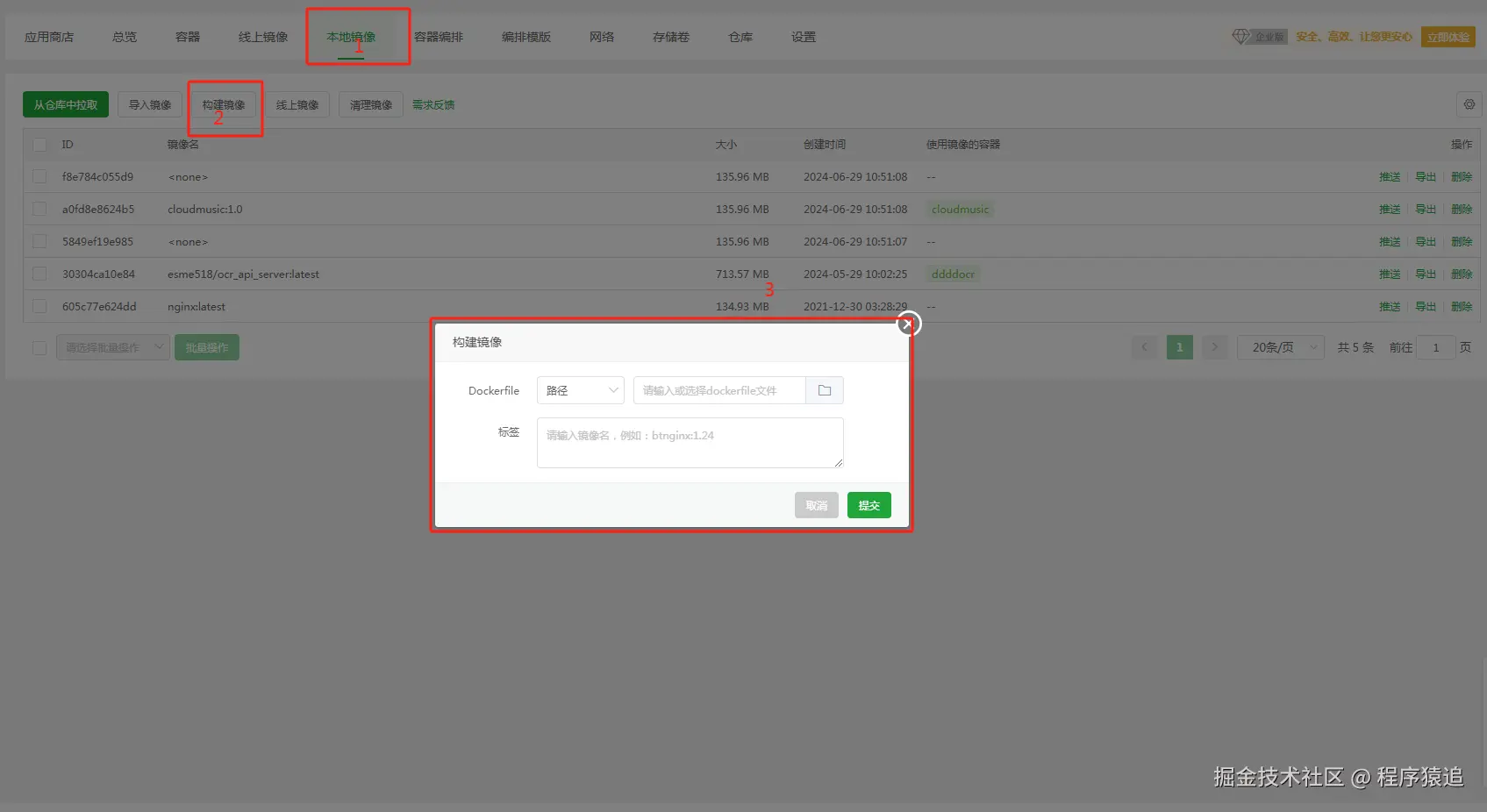
Task: Click the 从仓库中拉取 button
Action: 66,104
